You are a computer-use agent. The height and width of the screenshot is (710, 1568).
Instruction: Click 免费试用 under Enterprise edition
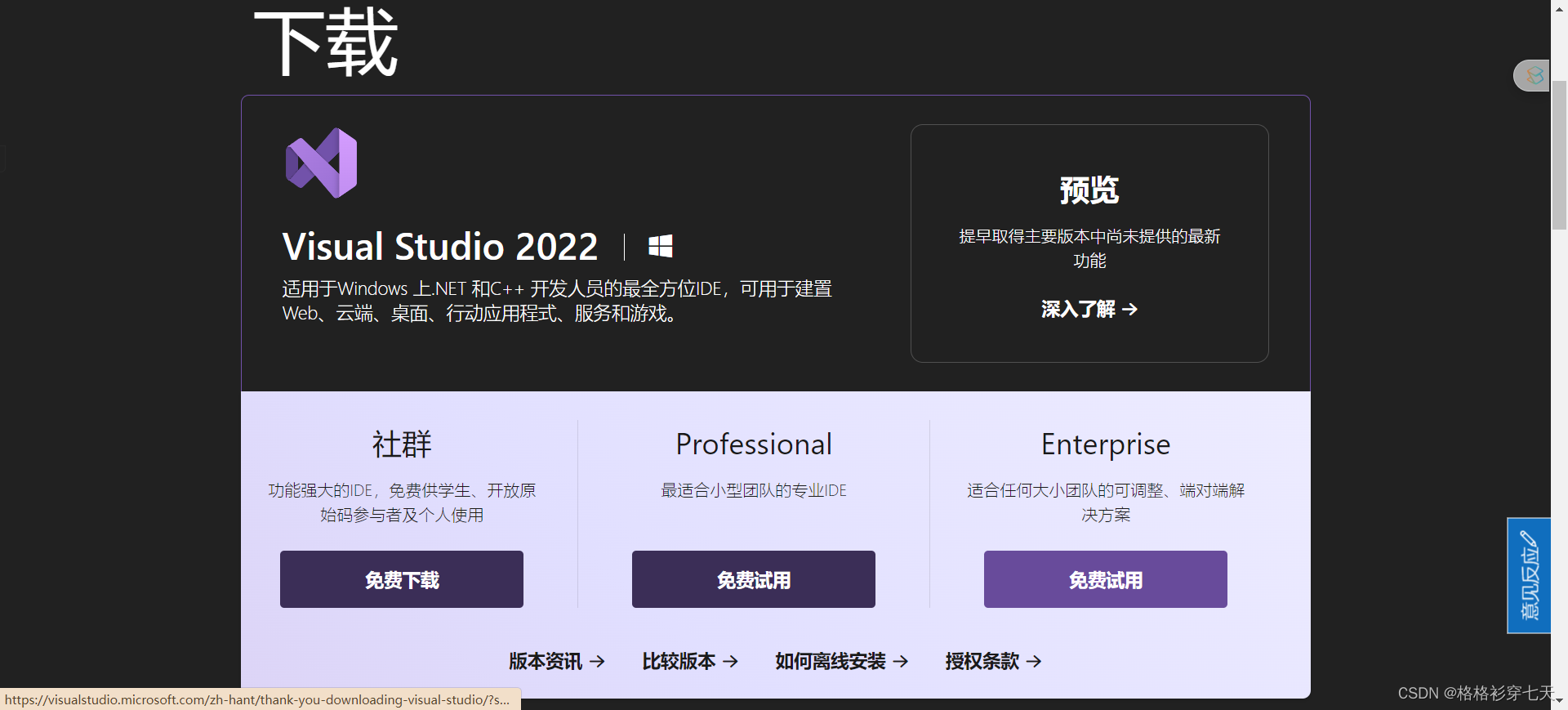pyautogui.click(x=1106, y=579)
